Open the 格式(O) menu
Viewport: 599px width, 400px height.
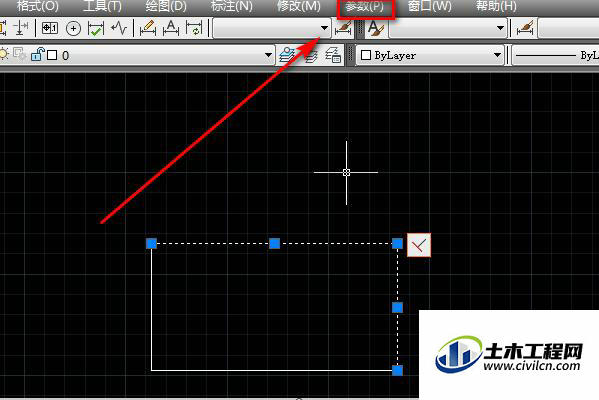(37, 6)
